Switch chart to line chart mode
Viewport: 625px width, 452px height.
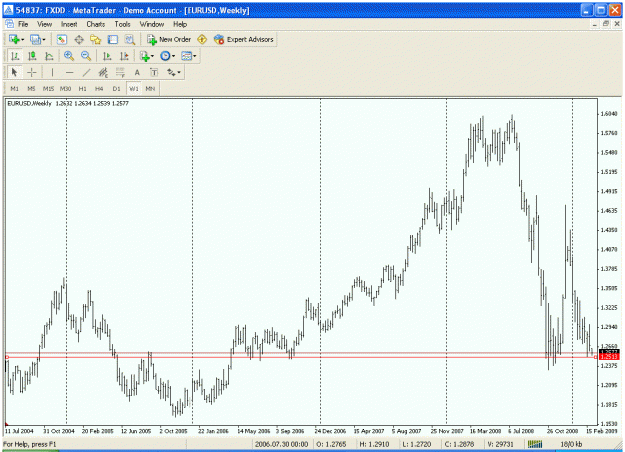coord(49,56)
